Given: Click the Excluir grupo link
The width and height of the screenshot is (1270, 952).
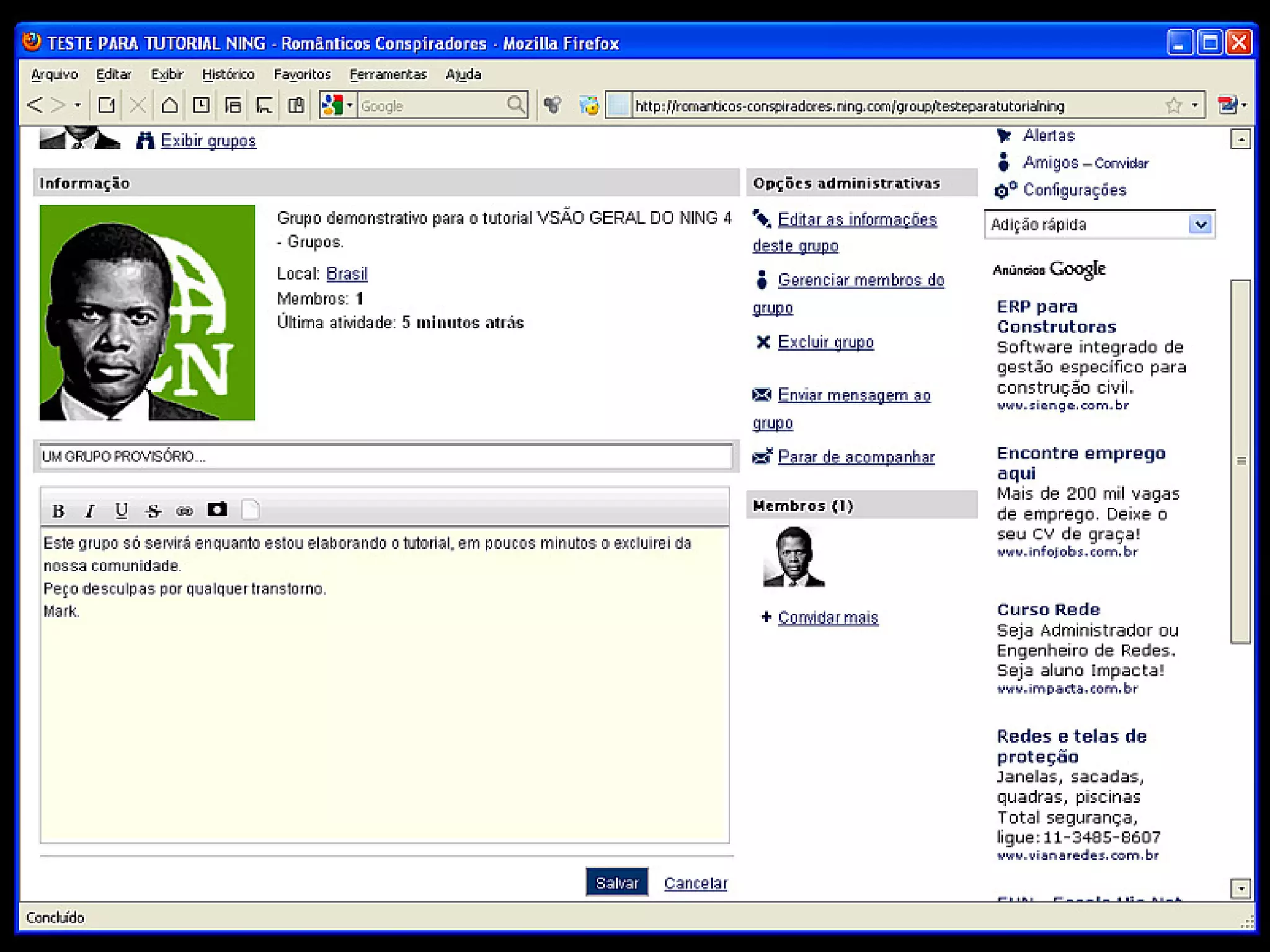Looking at the screenshot, I should [x=825, y=342].
